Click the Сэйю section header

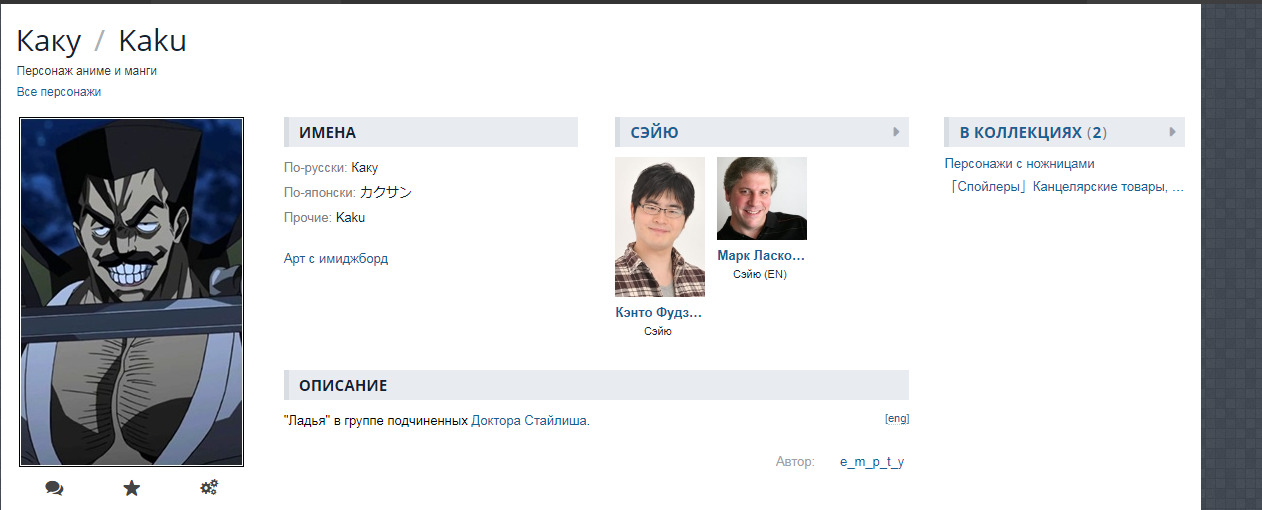click(x=654, y=132)
